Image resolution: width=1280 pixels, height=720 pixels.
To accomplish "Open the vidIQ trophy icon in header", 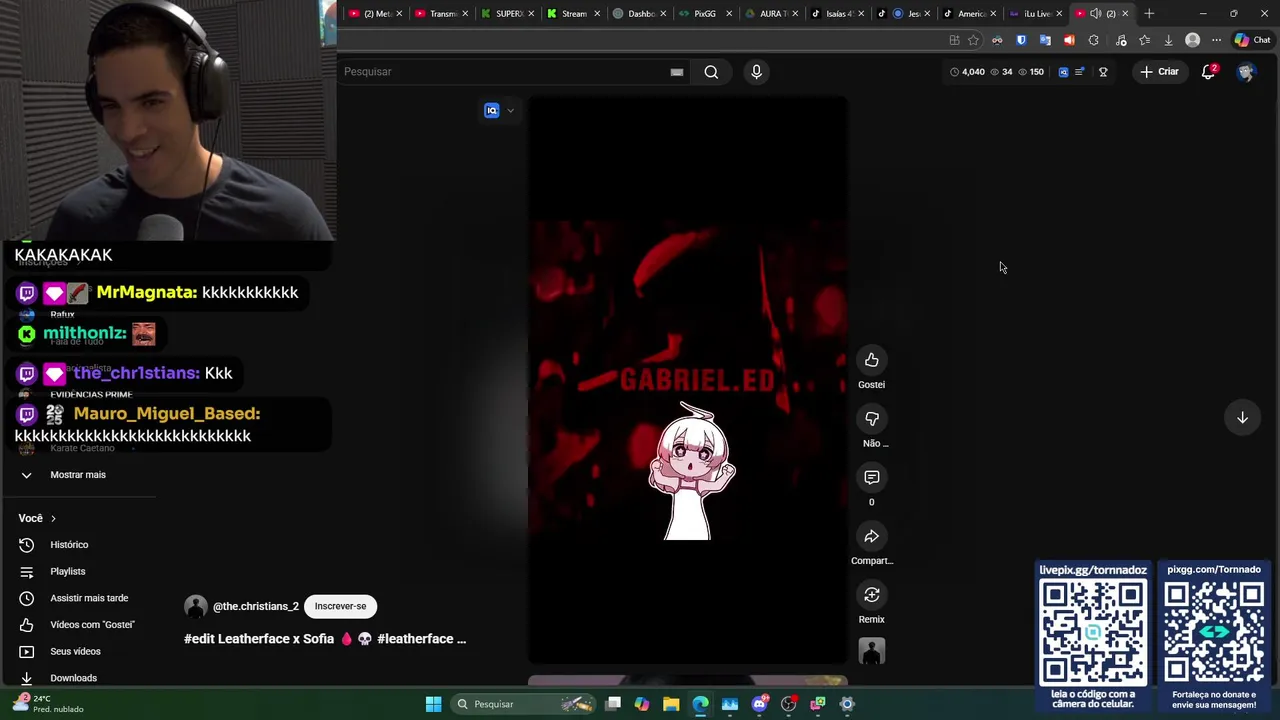I will [1103, 72].
